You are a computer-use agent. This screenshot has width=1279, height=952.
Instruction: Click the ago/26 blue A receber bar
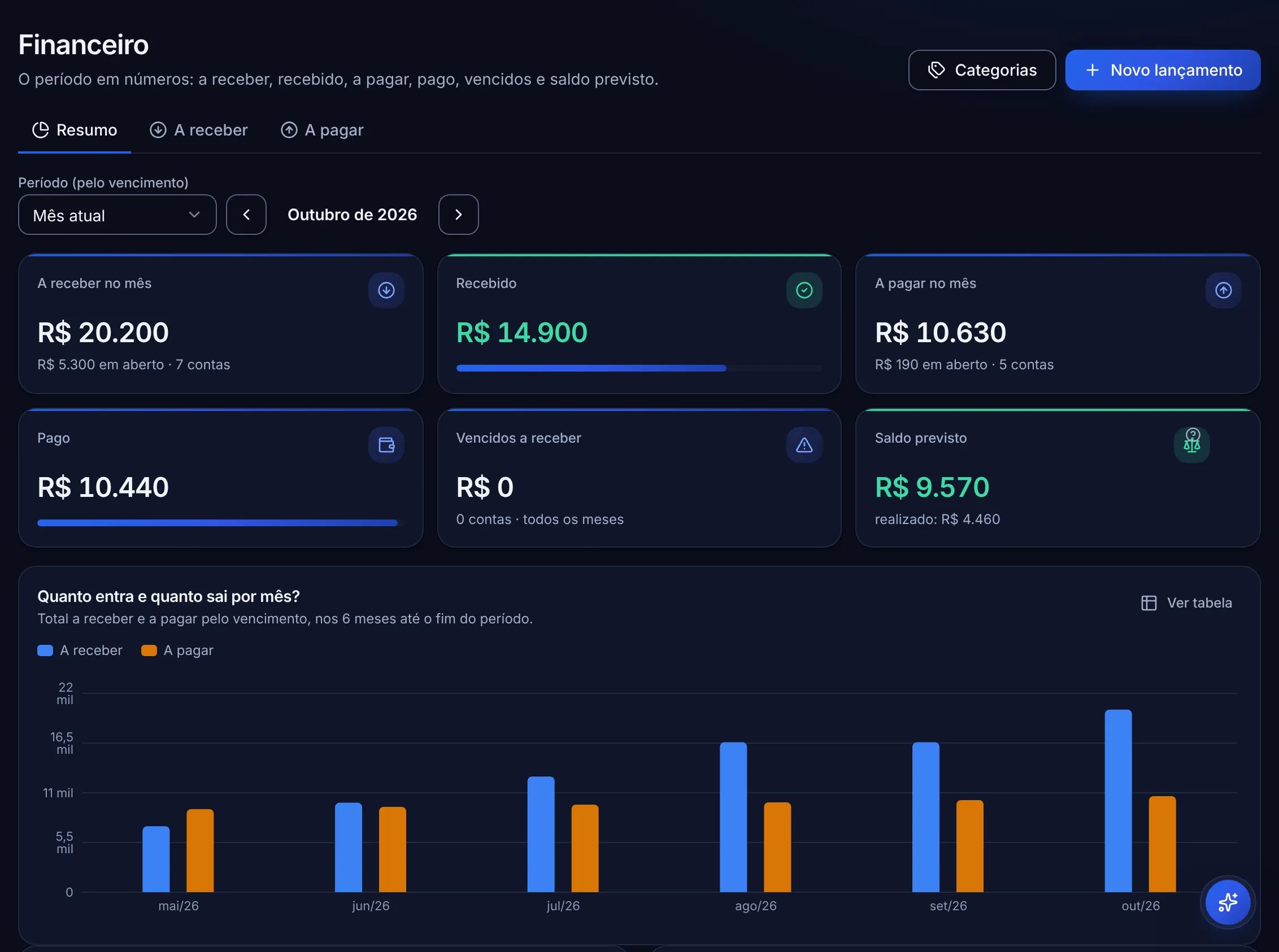(x=733, y=817)
